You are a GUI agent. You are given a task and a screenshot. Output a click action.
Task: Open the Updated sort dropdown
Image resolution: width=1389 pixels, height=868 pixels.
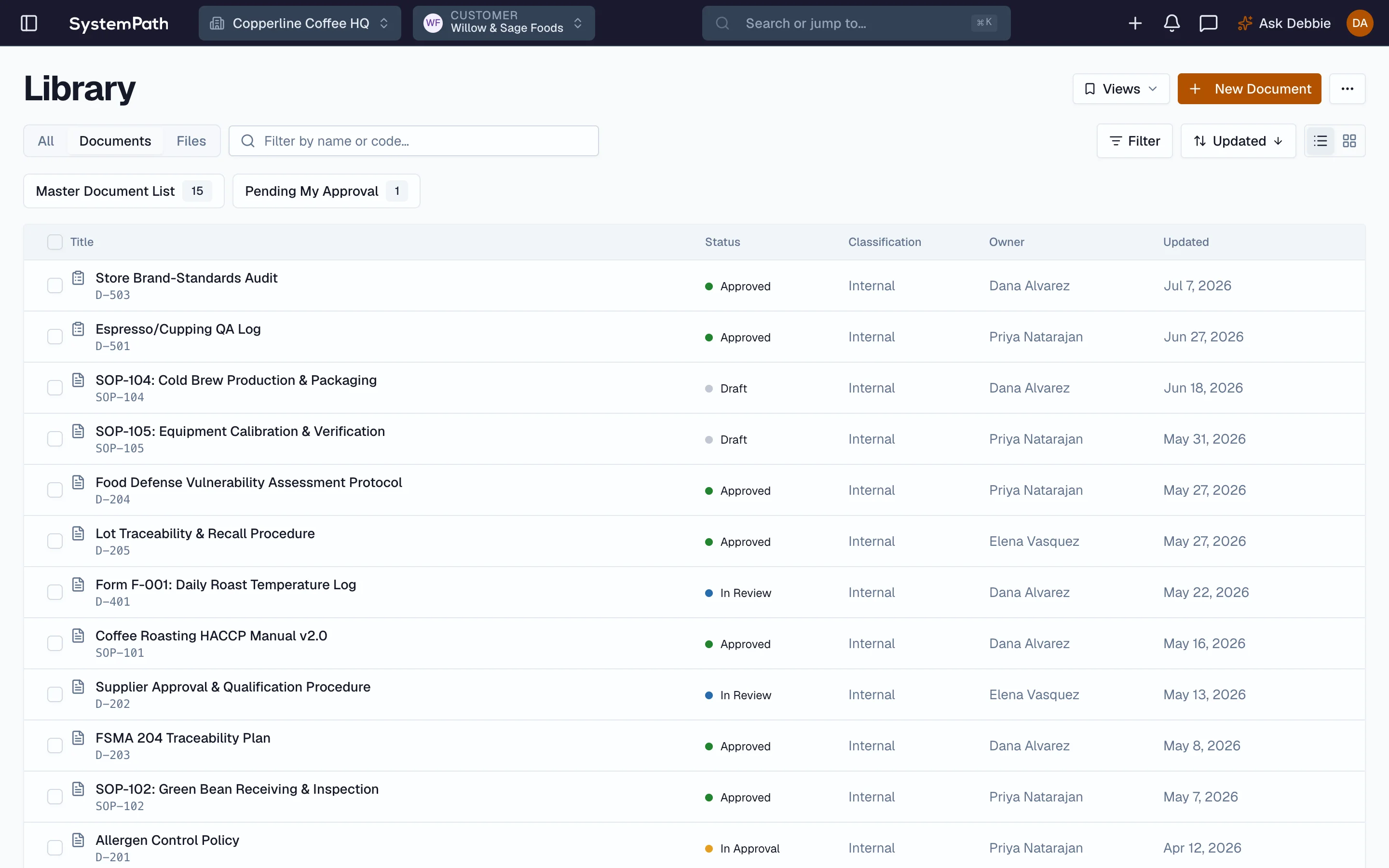coord(1238,141)
